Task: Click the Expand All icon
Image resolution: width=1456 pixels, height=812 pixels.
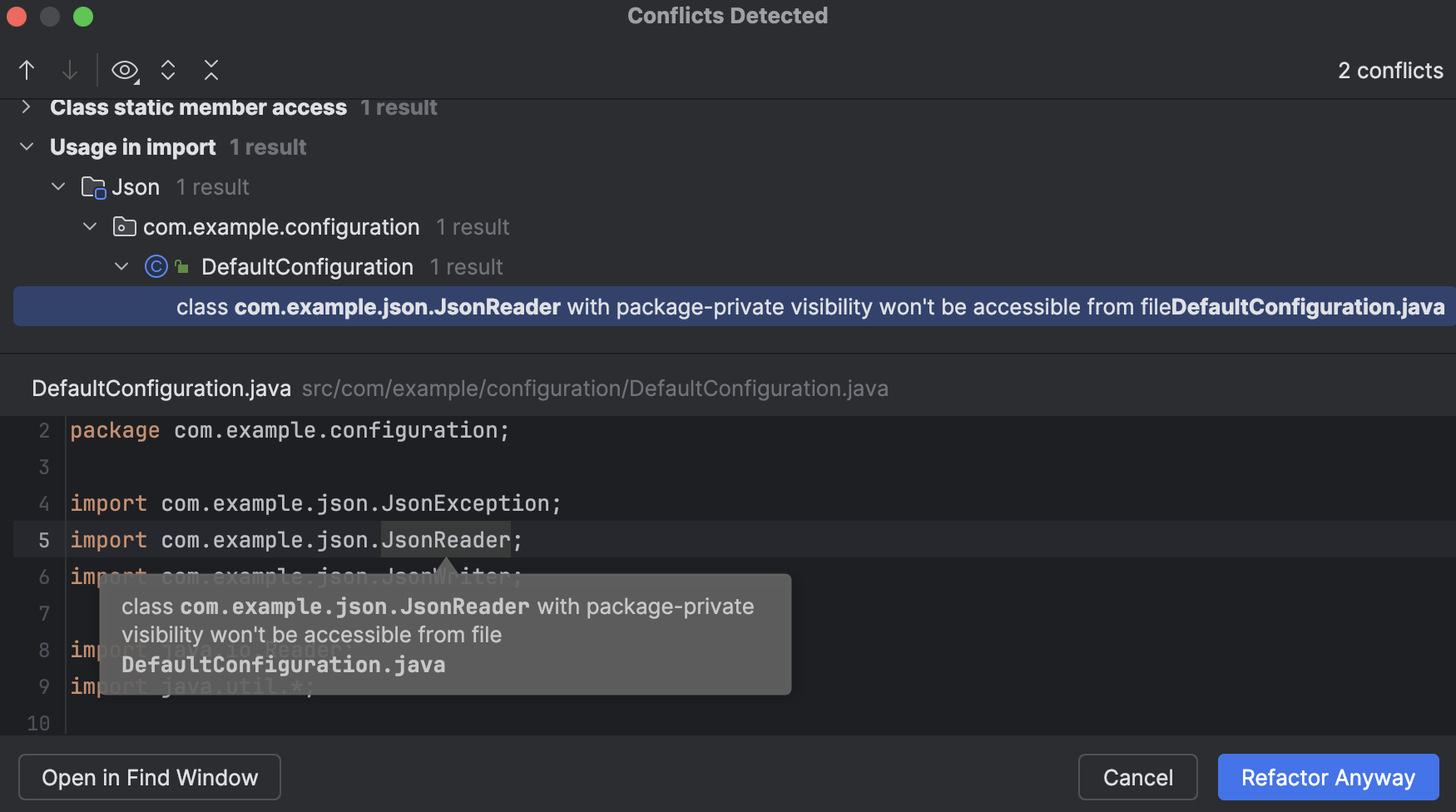Action: click(x=168, y=70)
